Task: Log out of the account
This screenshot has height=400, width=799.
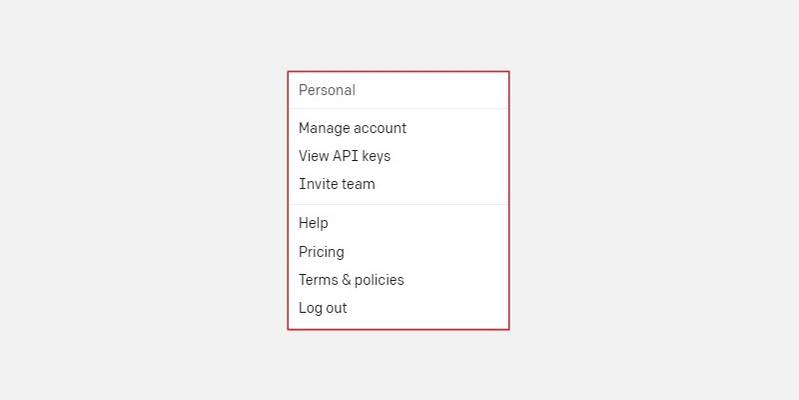Action: pyautogui.click(x=323, y=308)
